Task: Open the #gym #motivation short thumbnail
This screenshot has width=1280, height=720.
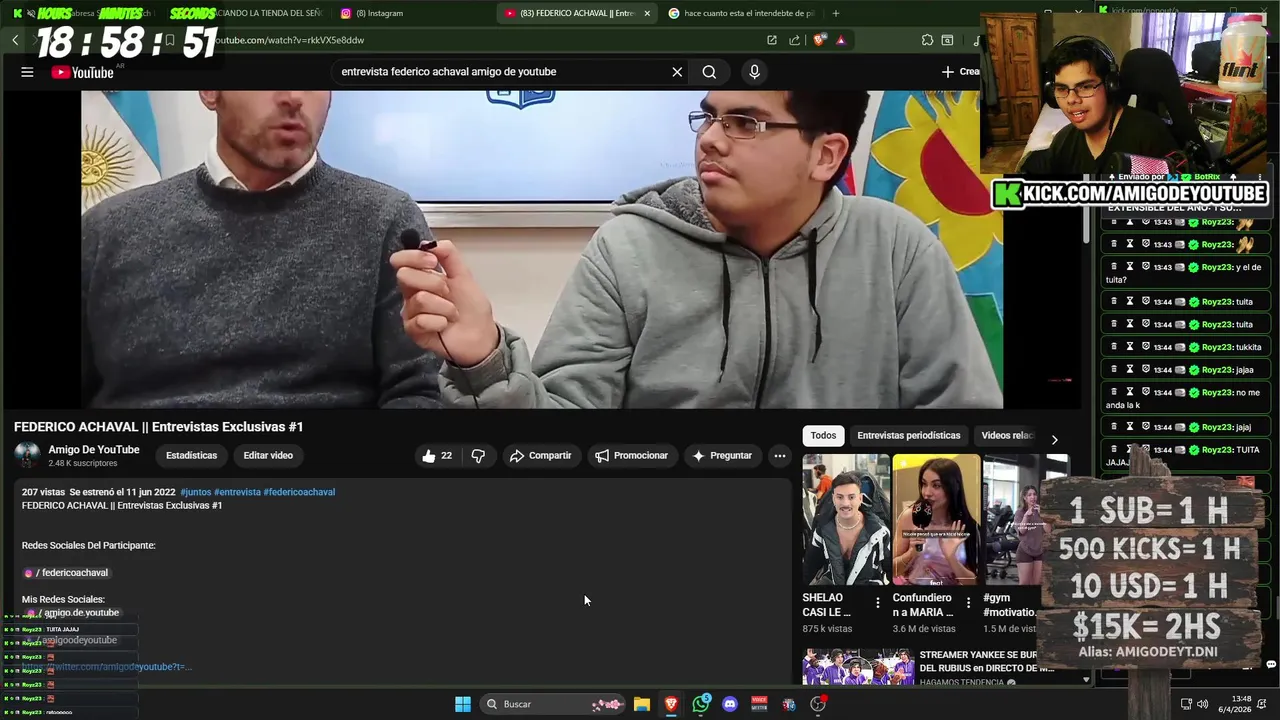Action: point(1012,520)
